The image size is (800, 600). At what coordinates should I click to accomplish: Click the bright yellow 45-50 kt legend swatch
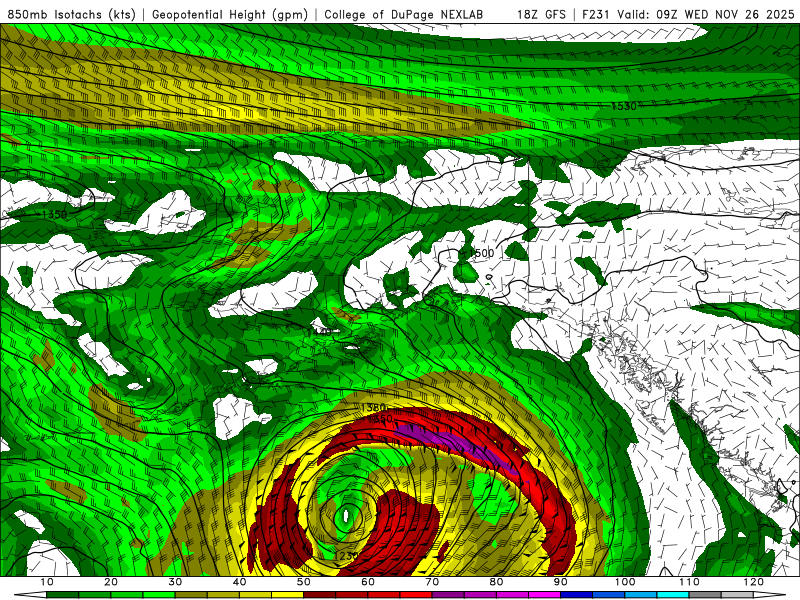point(287,595)
